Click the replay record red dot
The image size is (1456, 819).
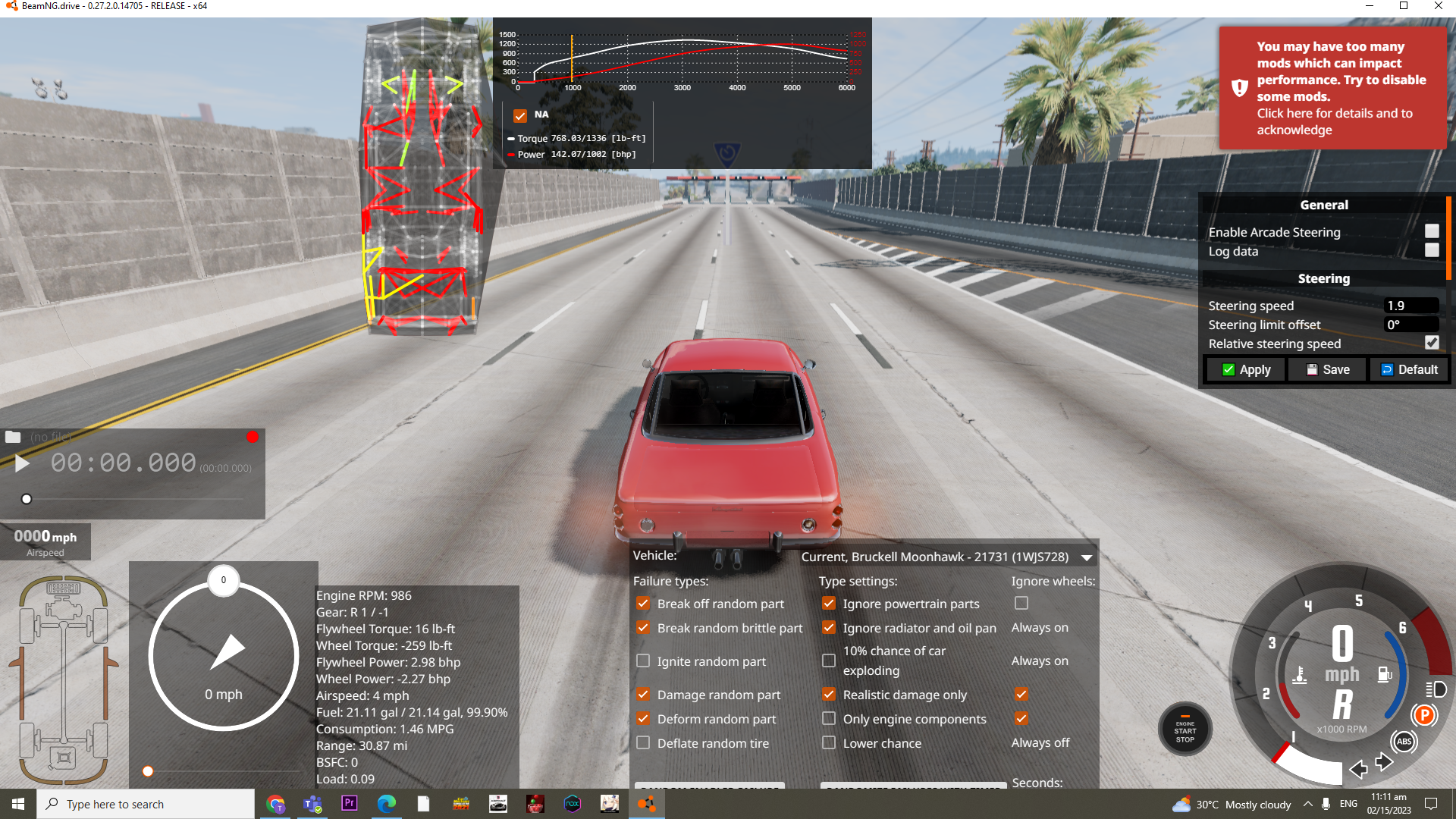click(x=253, y=437)
